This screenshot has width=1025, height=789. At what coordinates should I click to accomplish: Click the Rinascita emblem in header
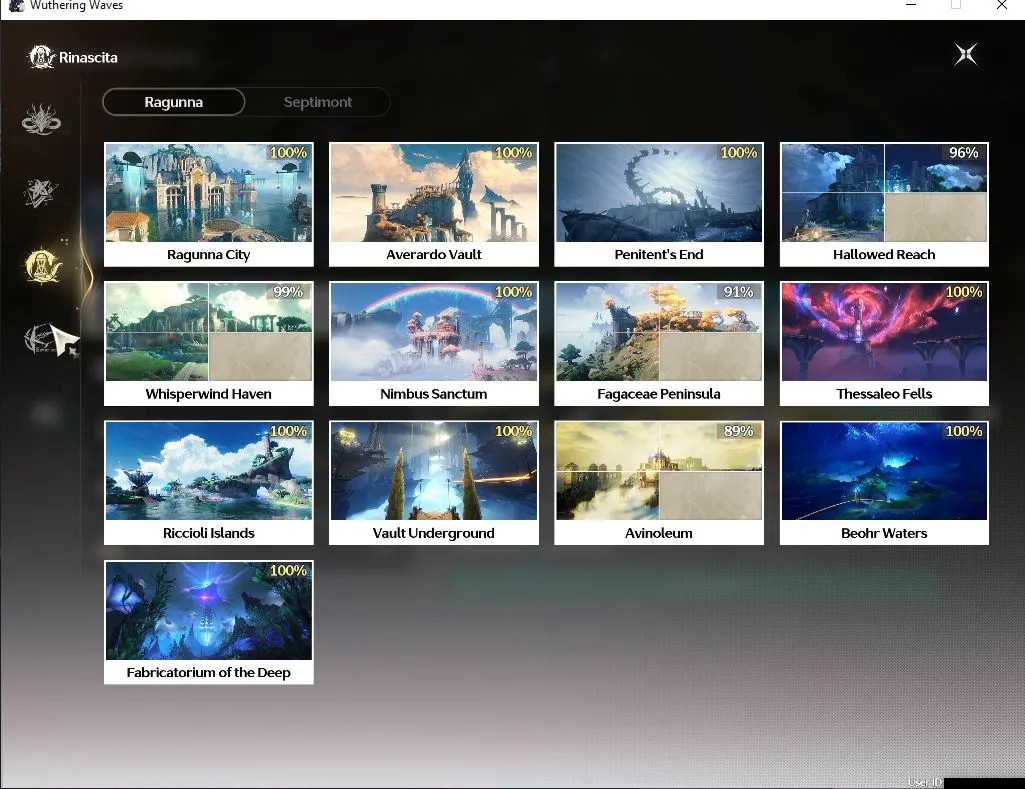coord(41,57)
